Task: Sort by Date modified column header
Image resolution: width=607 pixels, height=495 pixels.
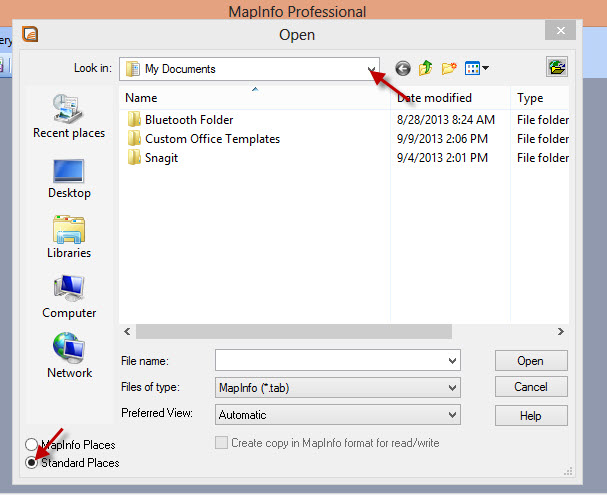Action: [x=451, y=98]
